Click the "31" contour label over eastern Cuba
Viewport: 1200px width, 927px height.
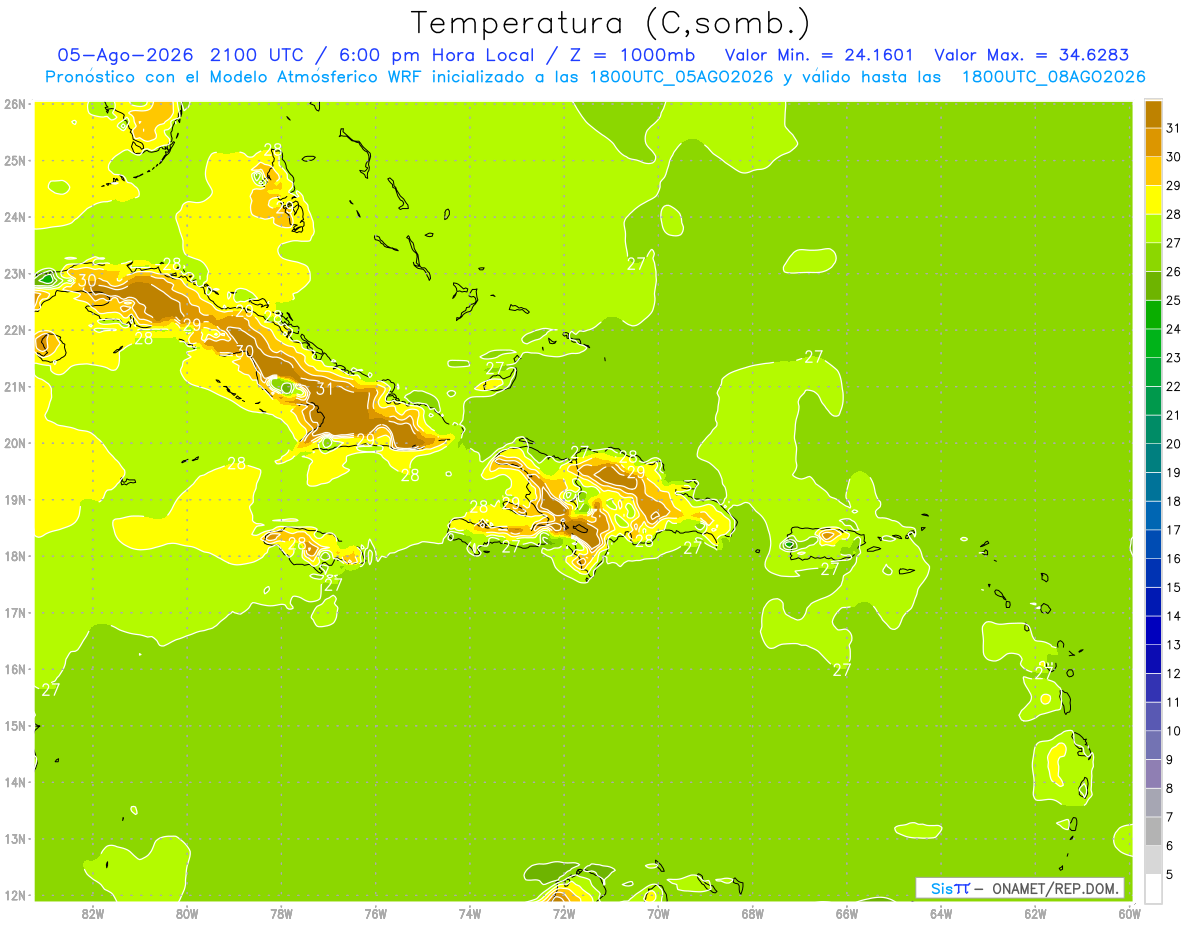325,389
